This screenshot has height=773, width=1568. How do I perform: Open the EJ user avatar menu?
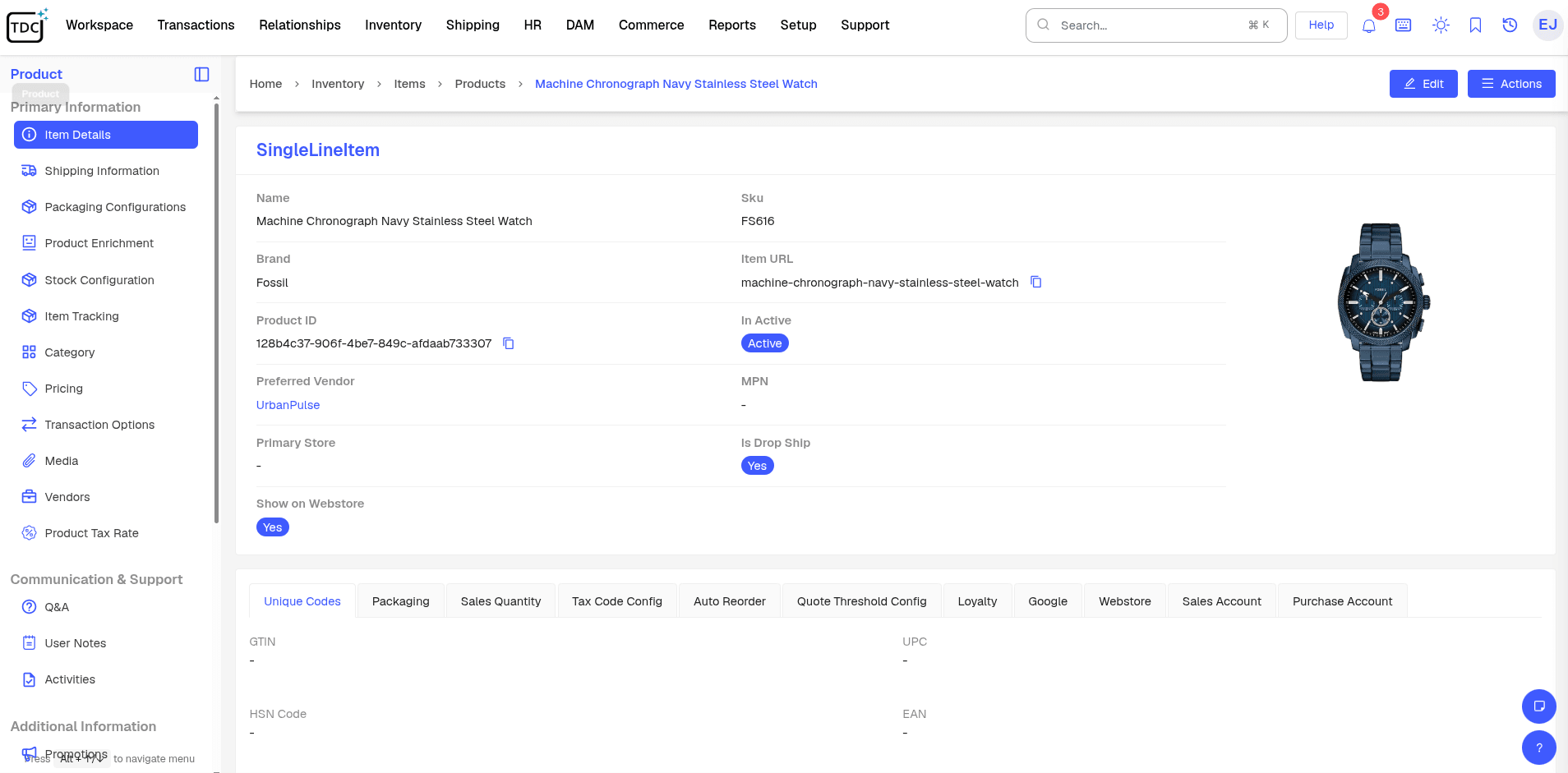tap(1547, 25)
